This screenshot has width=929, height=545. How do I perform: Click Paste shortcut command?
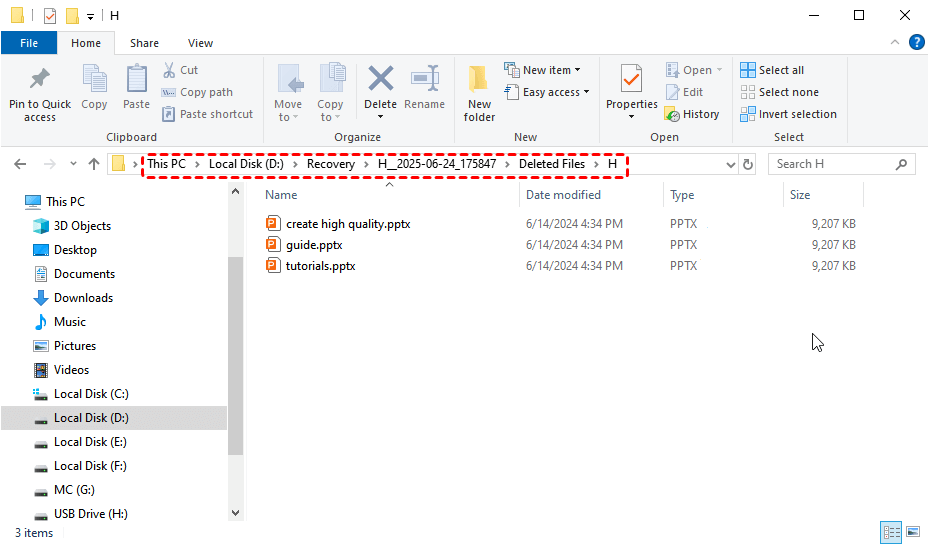point(207,114)
